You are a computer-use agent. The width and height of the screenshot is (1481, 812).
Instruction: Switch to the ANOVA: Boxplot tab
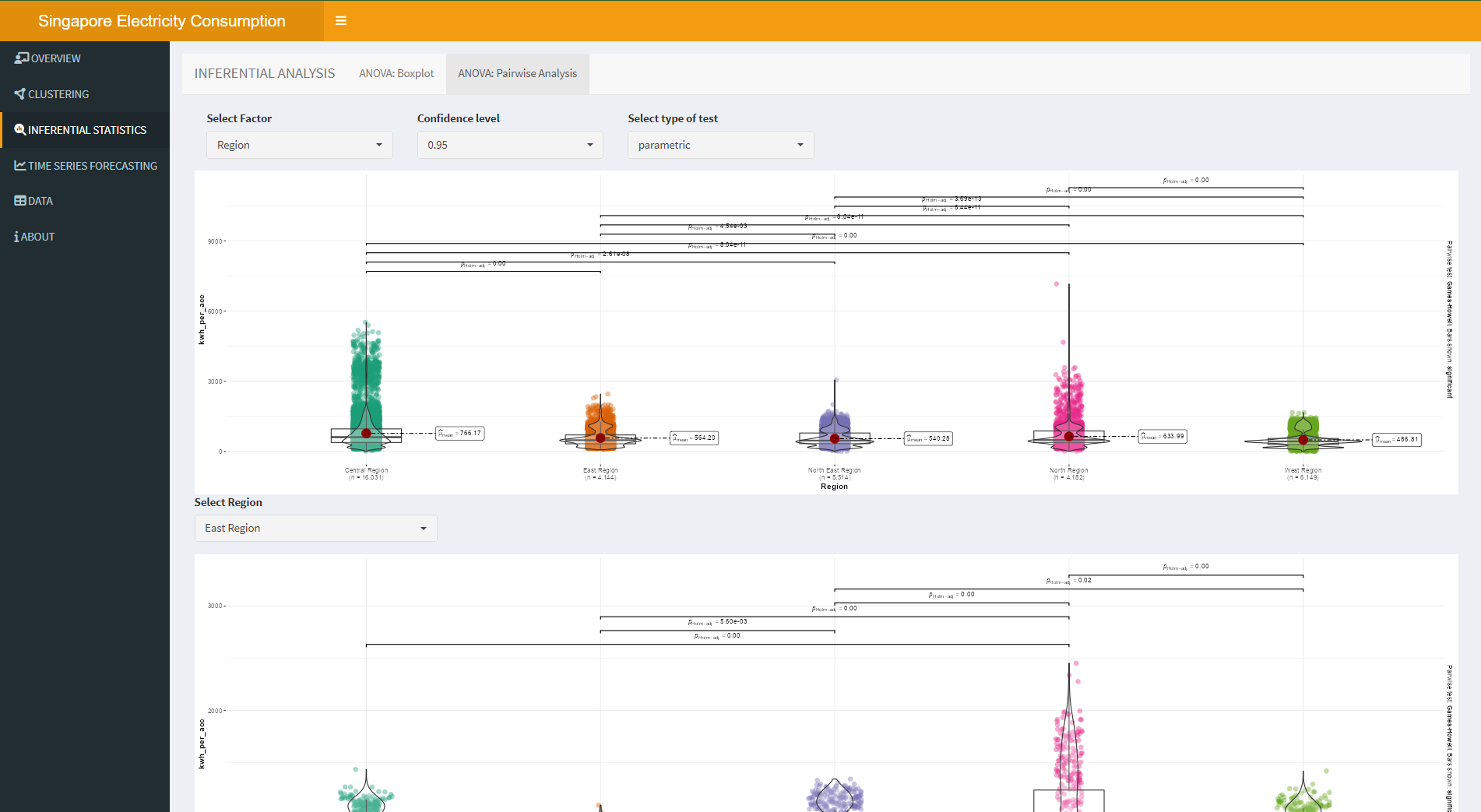pos(396,73)
